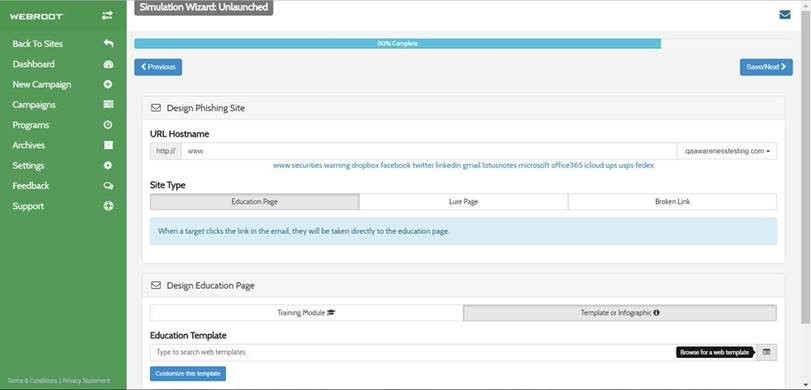
Task: Click the New Campaign plus icon
Action: click(x=108, y=84)
